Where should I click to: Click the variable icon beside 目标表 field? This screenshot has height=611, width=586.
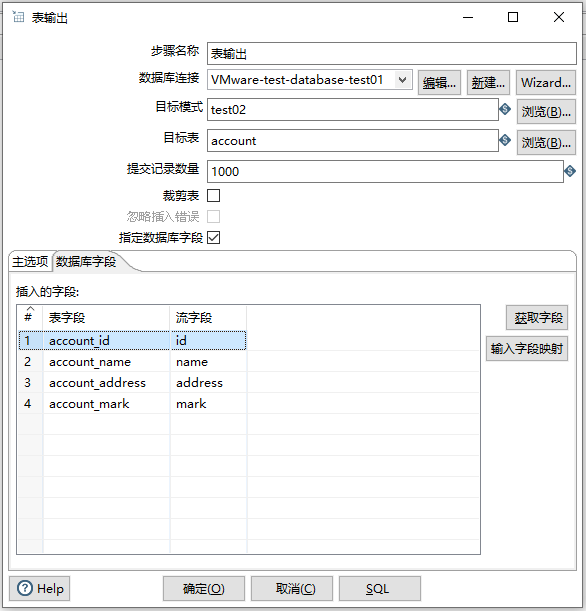click(x=505, y=140)
